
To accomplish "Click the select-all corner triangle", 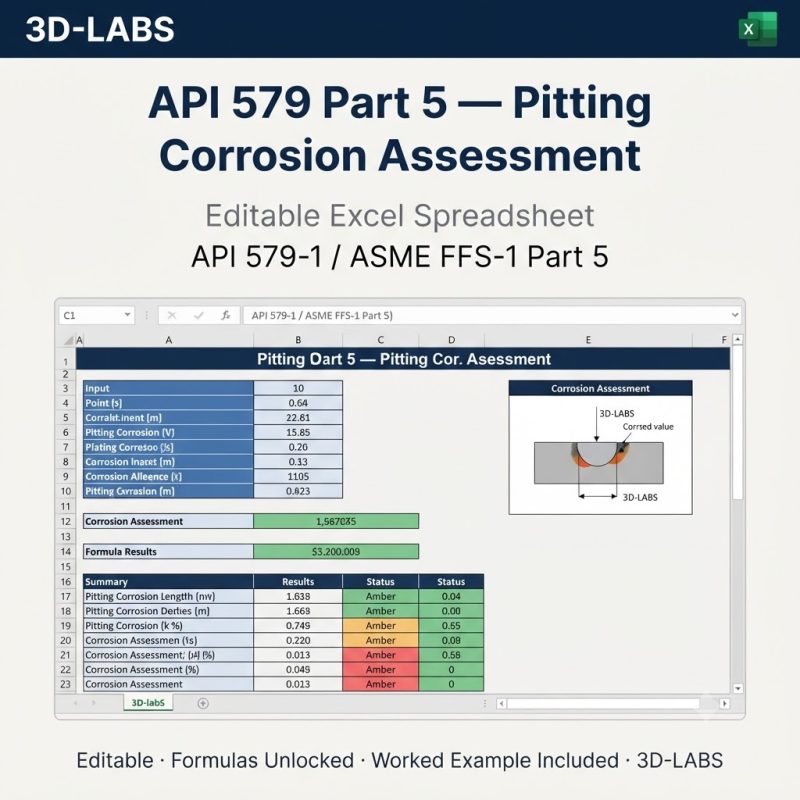I will [68, 340].
